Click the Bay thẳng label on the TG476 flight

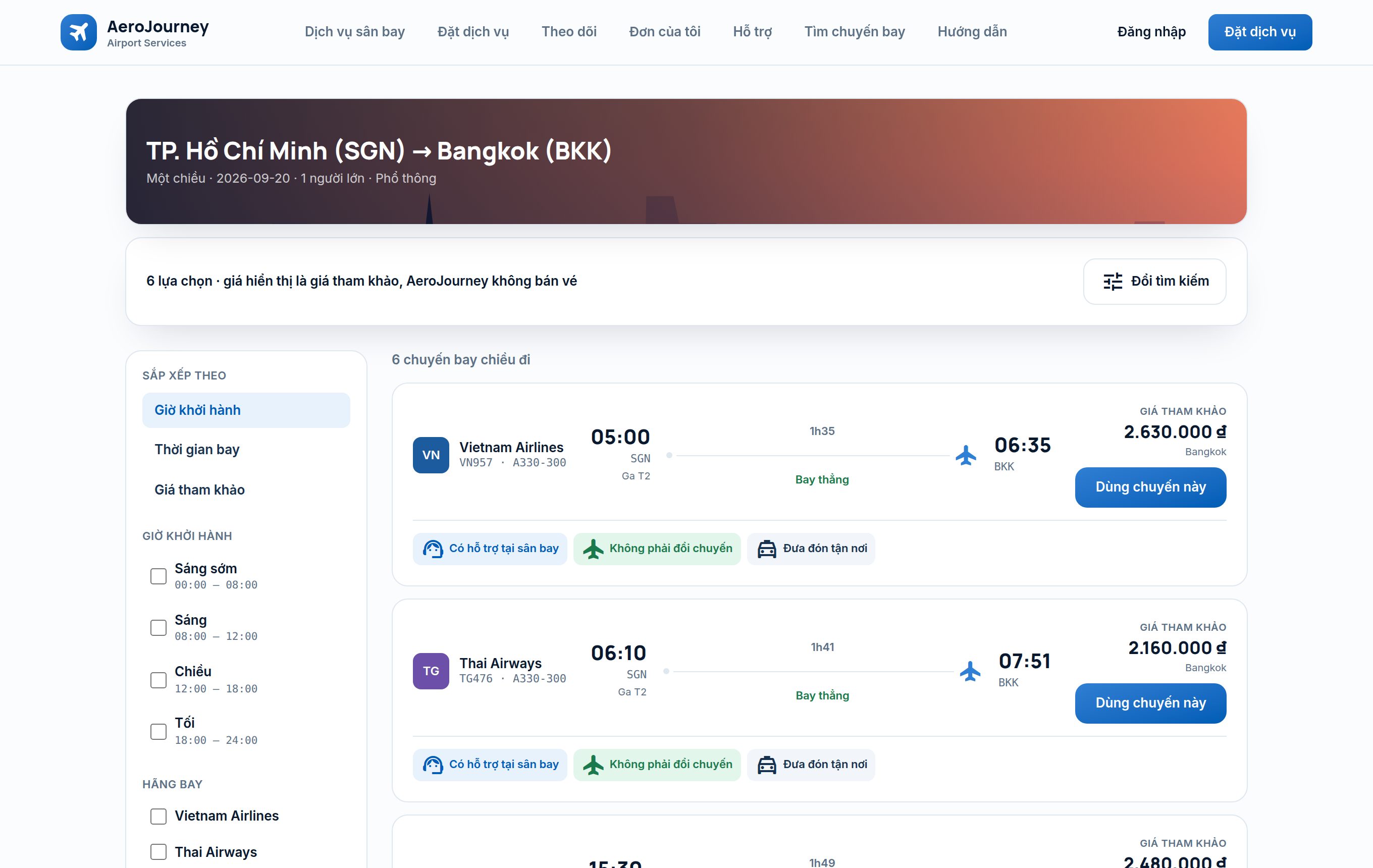coord(822,696)
